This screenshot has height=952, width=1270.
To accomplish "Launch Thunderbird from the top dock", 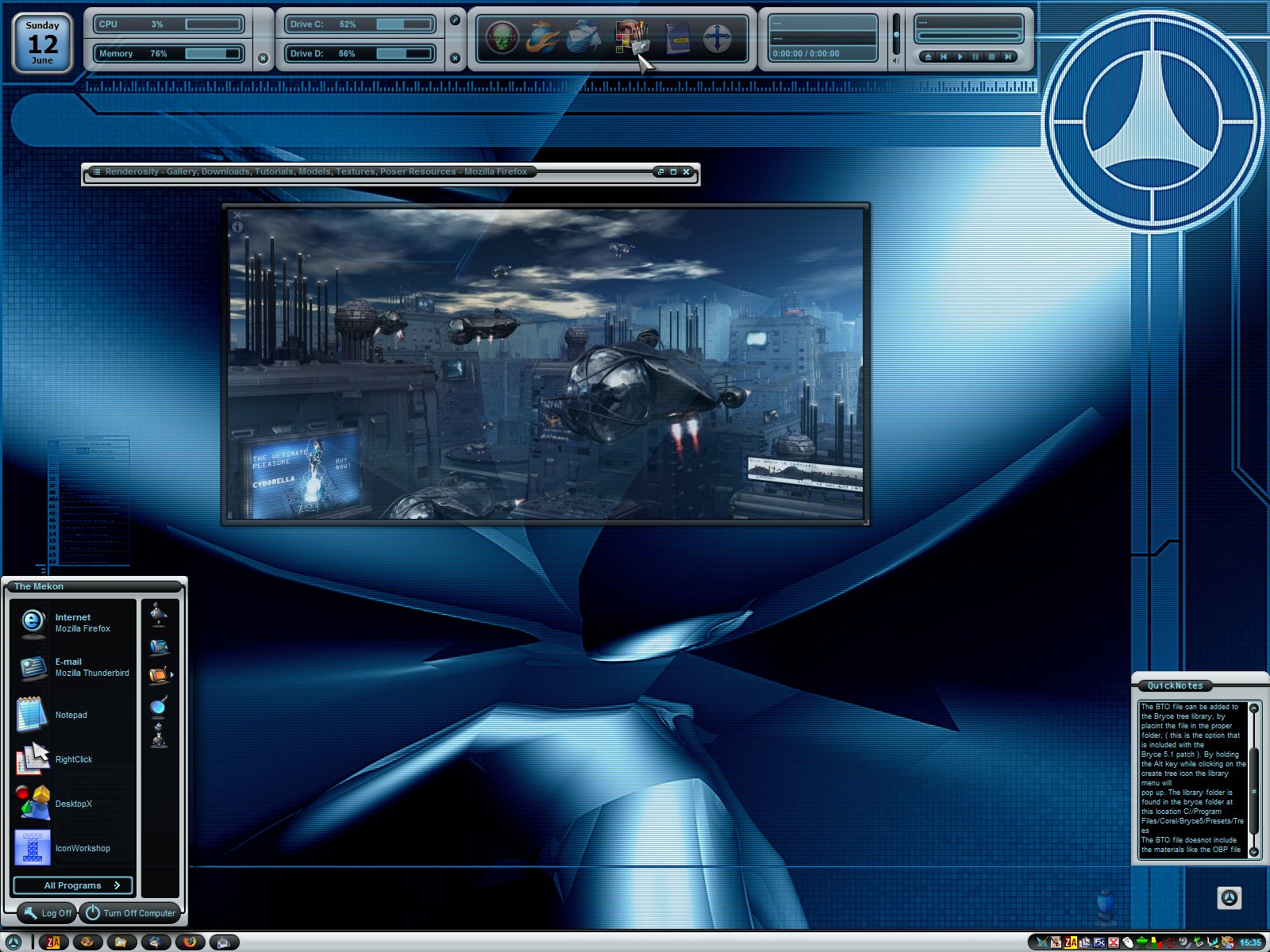I will click(583, 37).
